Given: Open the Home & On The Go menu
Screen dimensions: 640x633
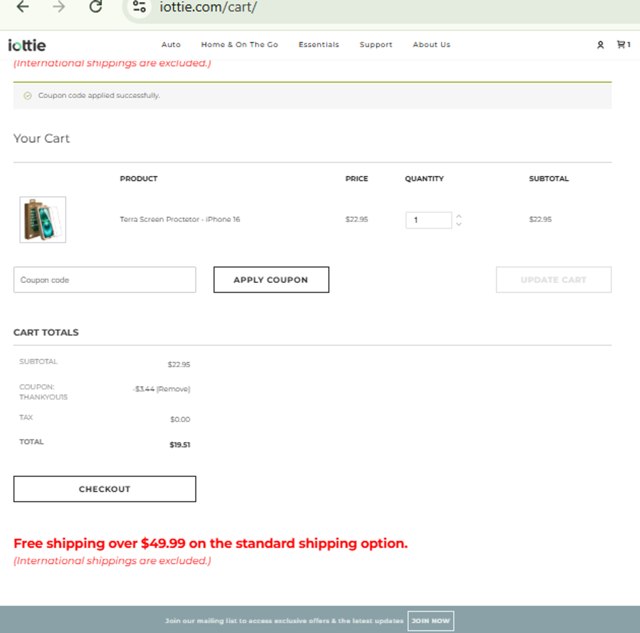Looking at the screenshot, I should (240, 44).
